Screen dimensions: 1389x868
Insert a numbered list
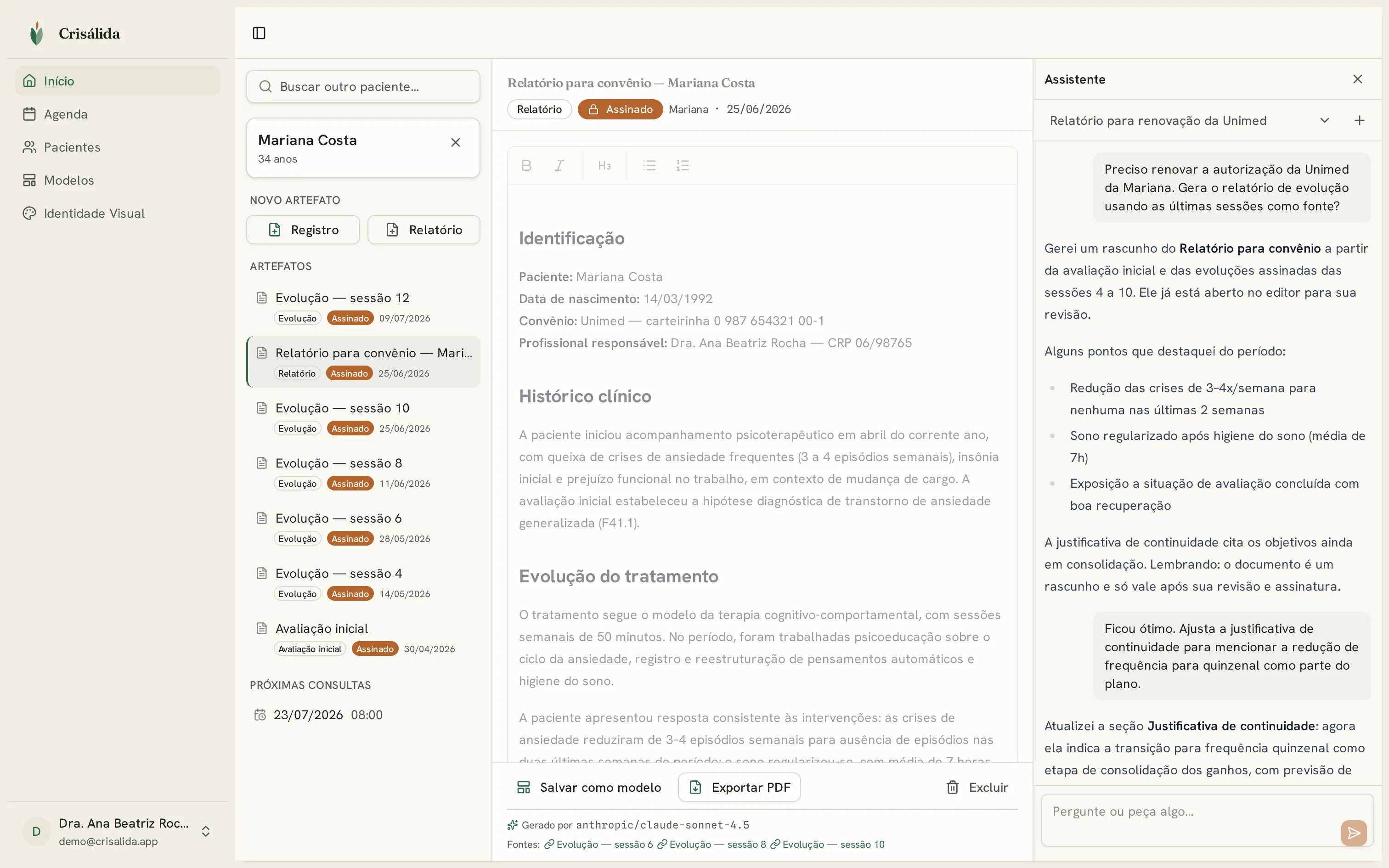coord(683,165)
